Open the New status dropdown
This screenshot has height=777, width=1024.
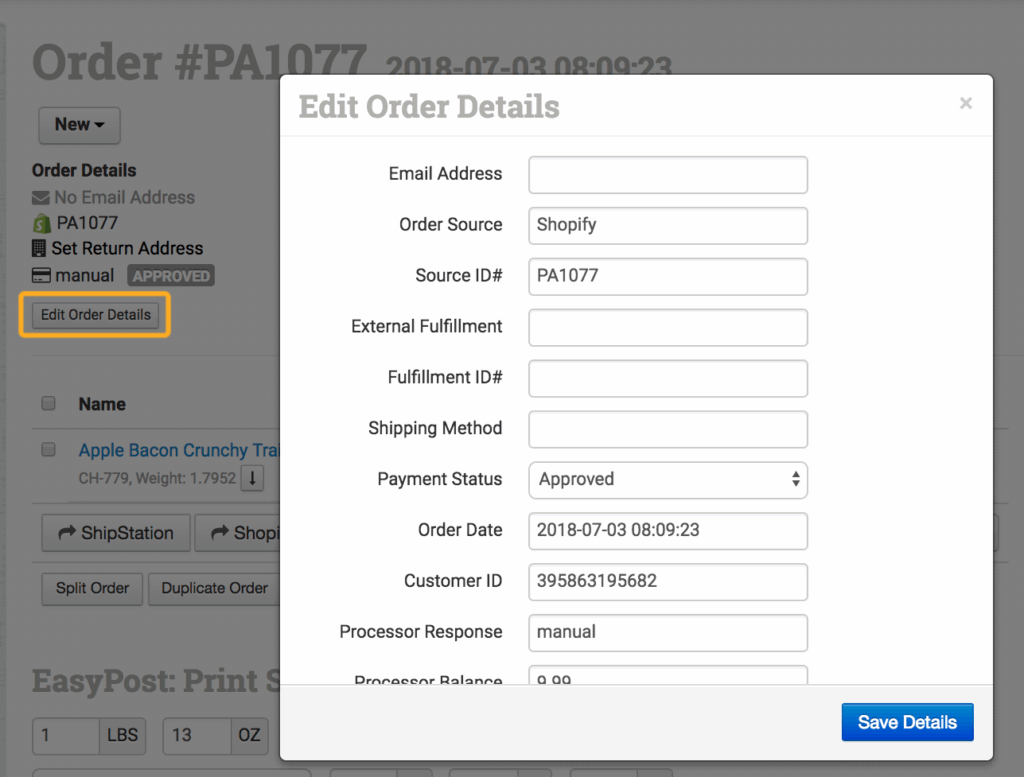[x=79, y=125]
